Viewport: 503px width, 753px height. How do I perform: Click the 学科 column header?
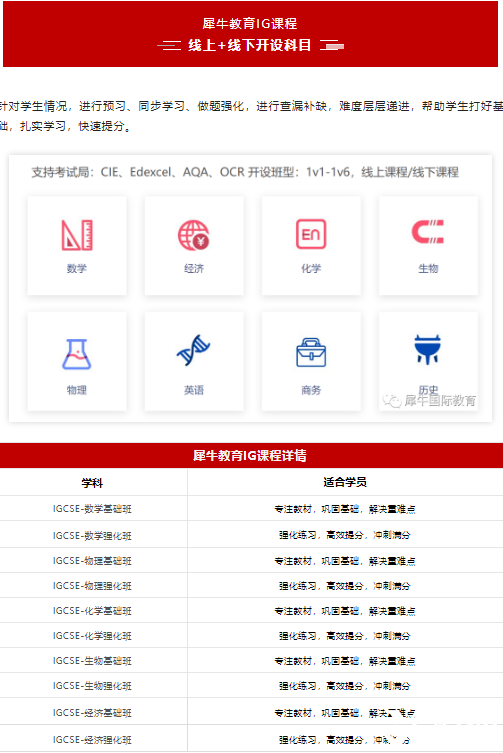92,483
